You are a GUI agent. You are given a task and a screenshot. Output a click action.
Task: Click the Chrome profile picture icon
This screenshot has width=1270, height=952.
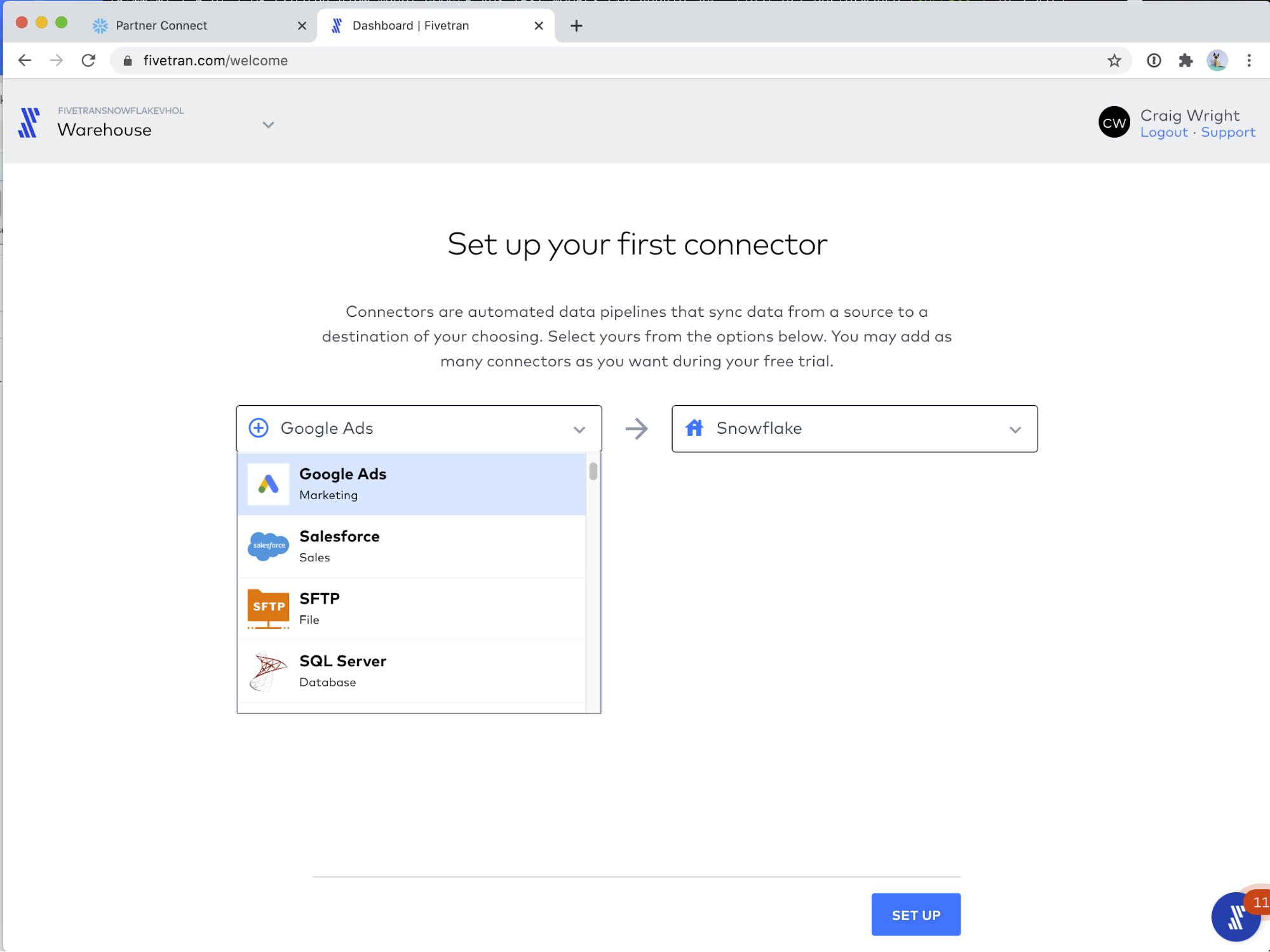pos(1217,61)
